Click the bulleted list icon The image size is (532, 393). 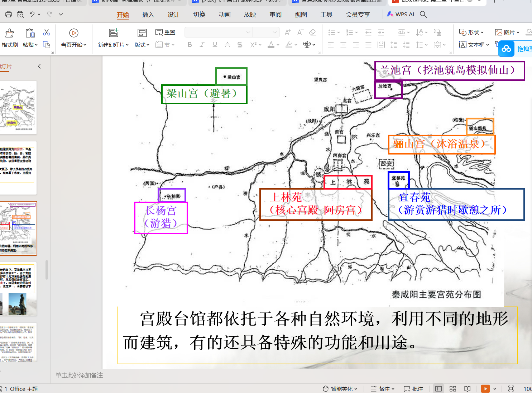(x=332, y=33)
